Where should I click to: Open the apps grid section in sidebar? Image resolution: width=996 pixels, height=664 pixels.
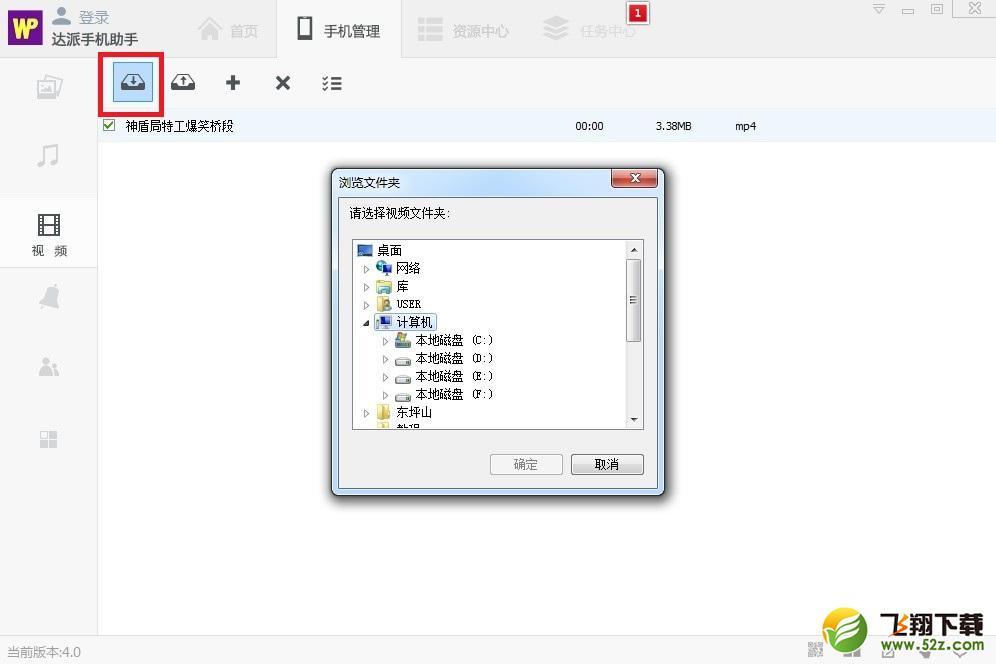[48, 439]
